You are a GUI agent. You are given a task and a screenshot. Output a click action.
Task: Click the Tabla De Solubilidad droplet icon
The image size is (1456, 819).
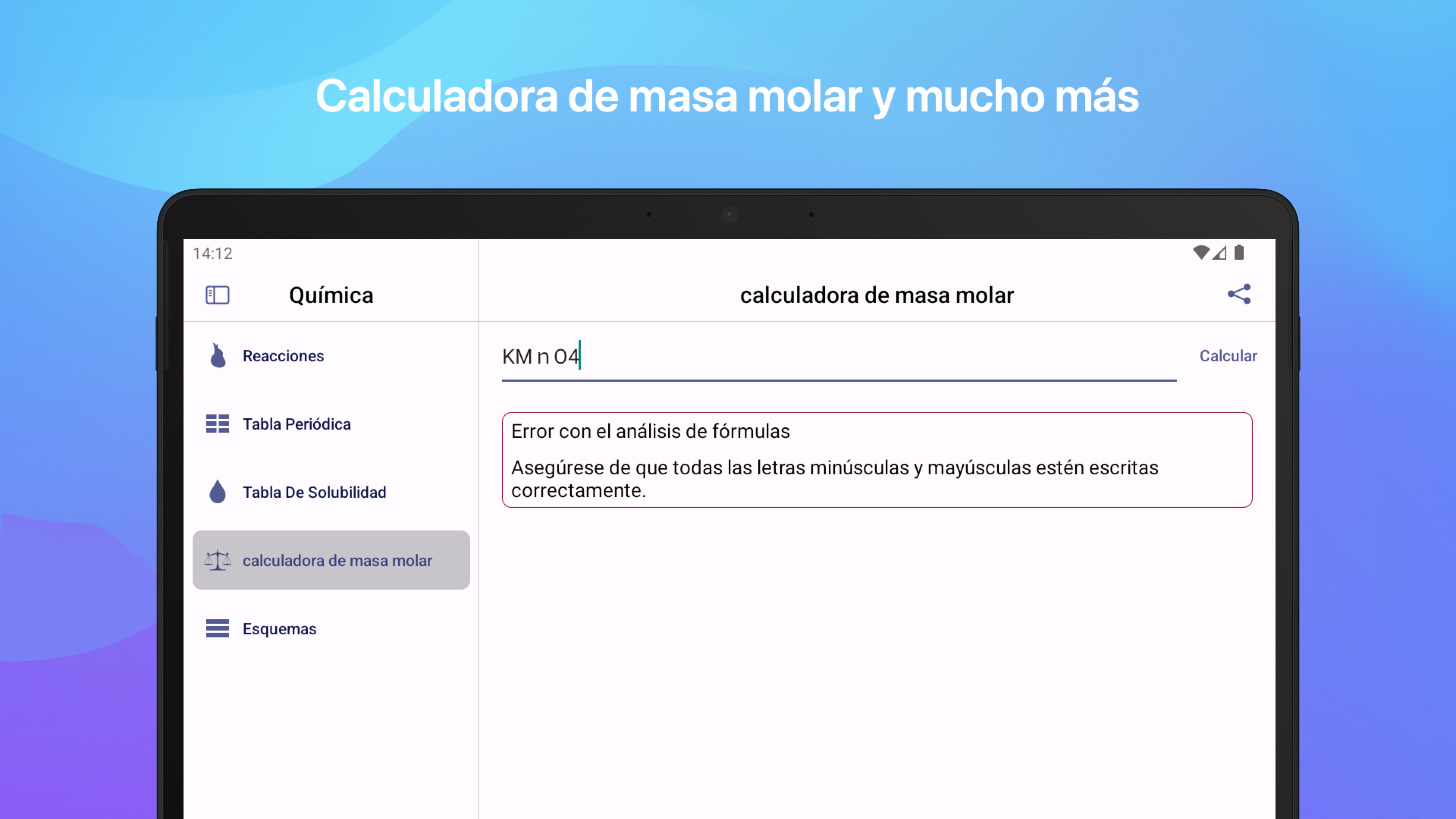coord(218,492)
